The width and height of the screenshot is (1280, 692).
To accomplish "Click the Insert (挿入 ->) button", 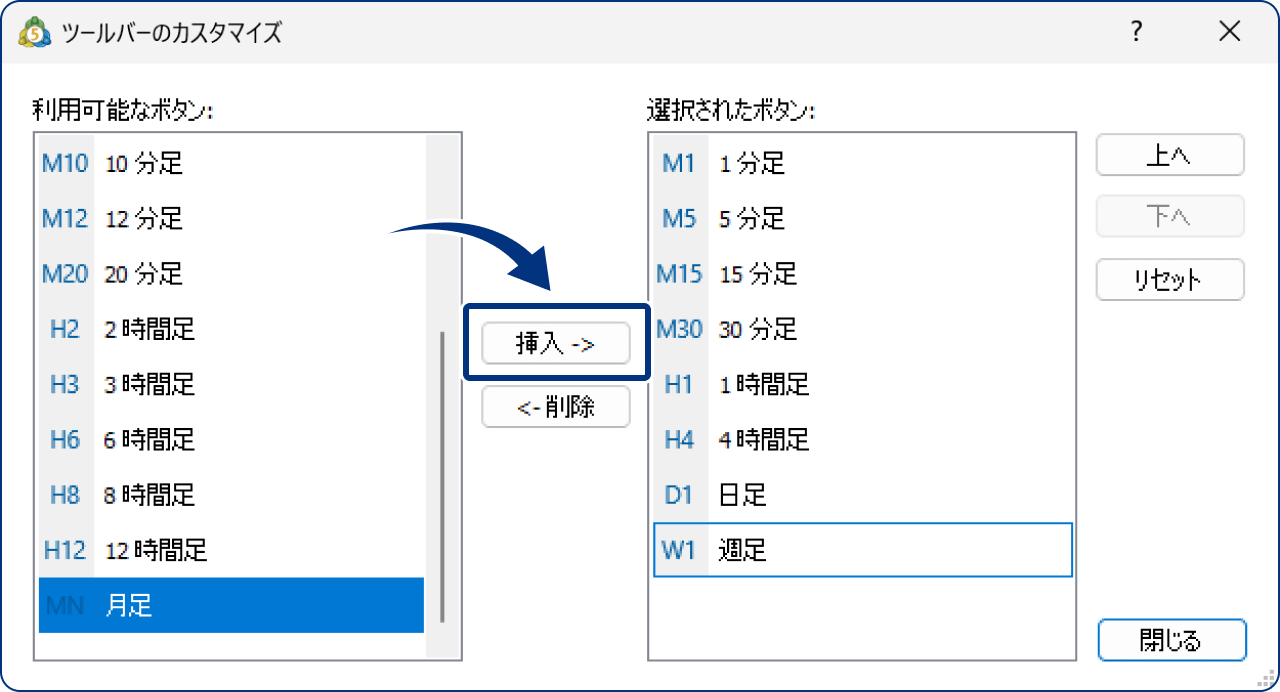I will 555,342.
